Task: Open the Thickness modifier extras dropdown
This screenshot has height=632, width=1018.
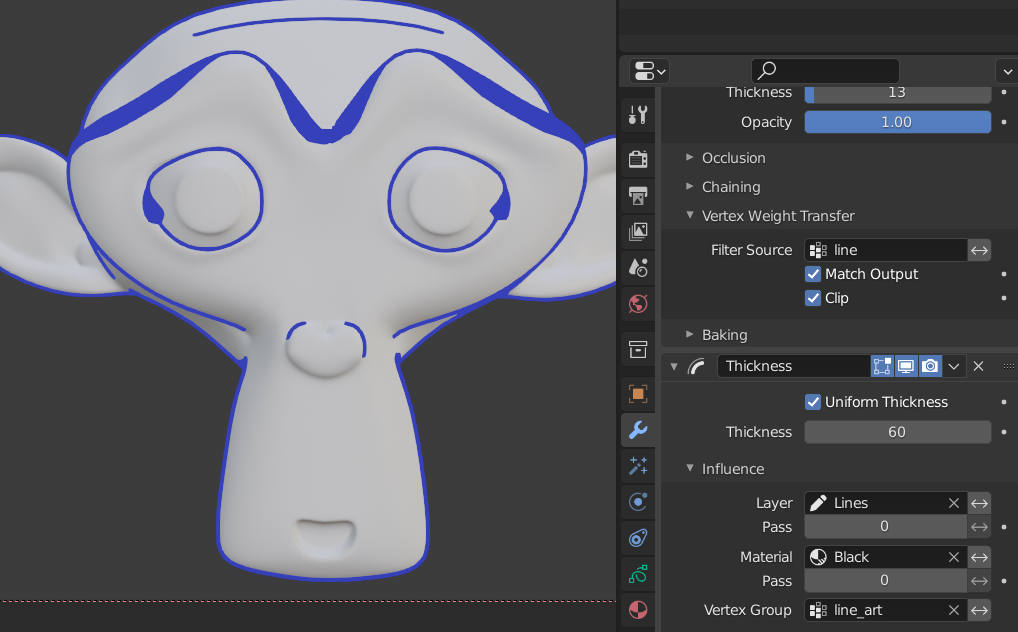Action: pos(954,366)
